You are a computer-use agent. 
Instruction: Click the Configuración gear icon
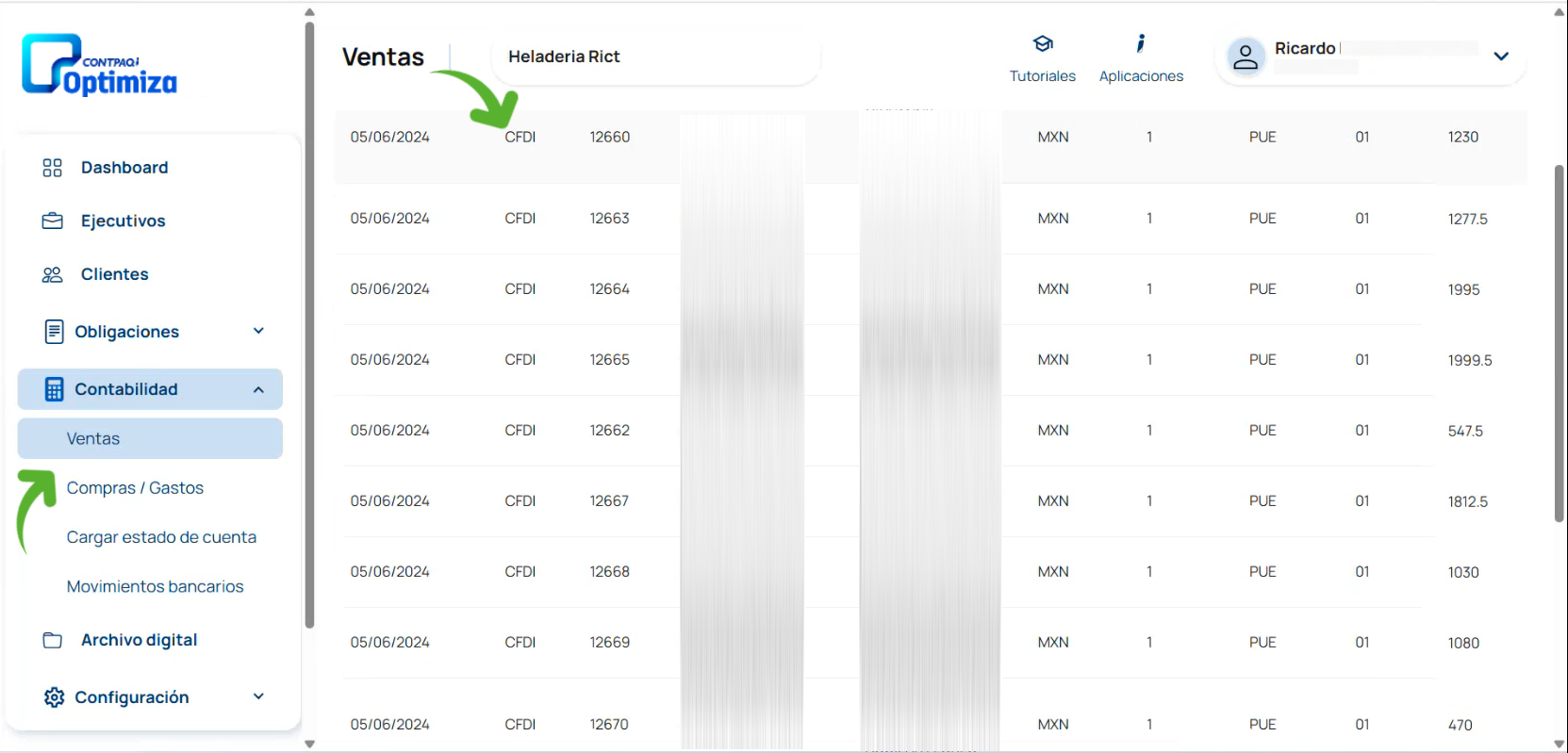(x=55, y=697)
